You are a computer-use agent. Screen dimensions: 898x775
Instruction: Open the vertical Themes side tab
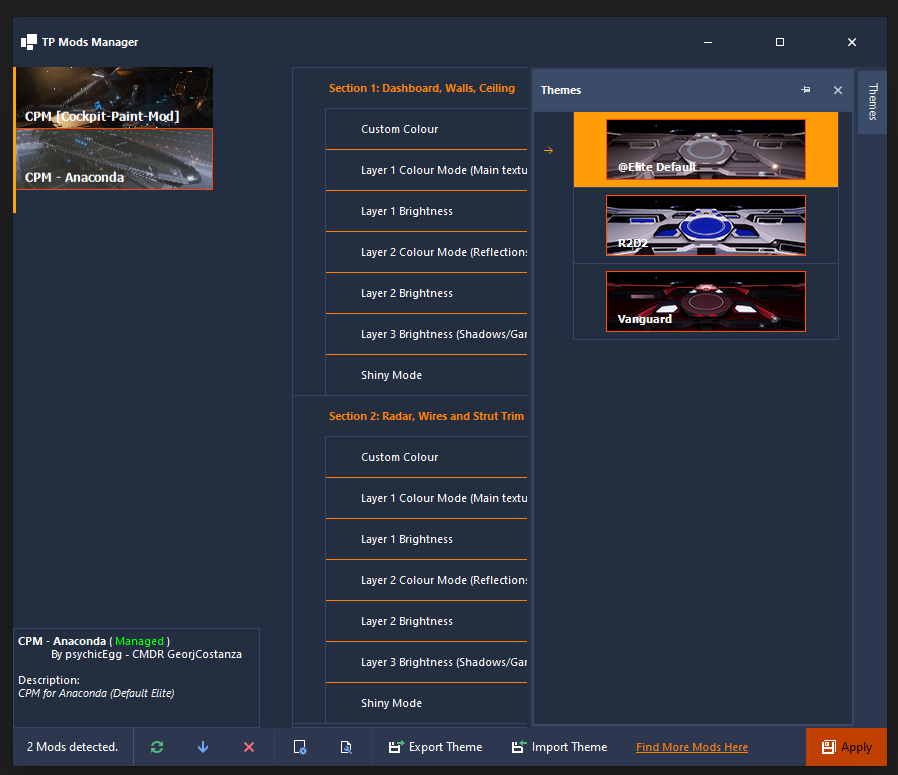coord(873,102)
